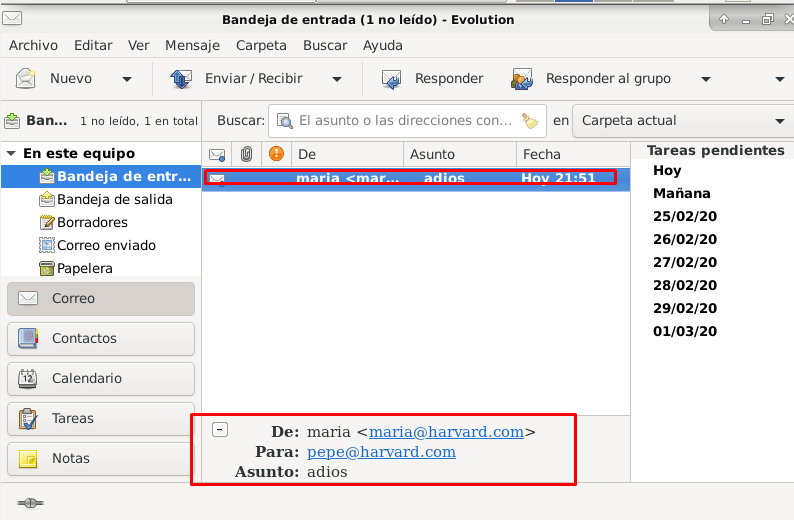The image size is (794, 520).
Task: Toggle the read status column header envelope
Action: coord(216,154)
